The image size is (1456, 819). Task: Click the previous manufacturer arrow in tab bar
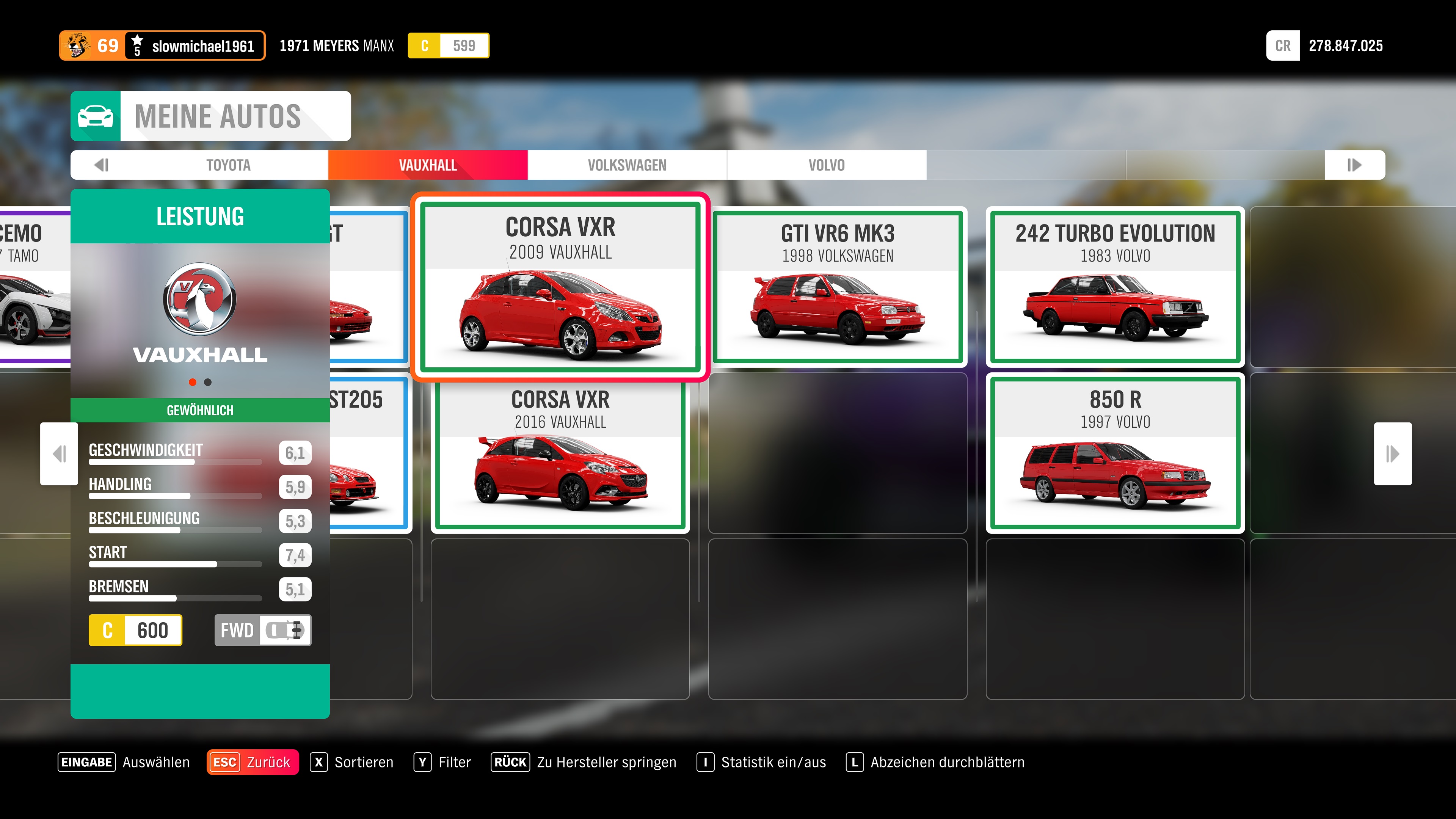click(102, 165)
